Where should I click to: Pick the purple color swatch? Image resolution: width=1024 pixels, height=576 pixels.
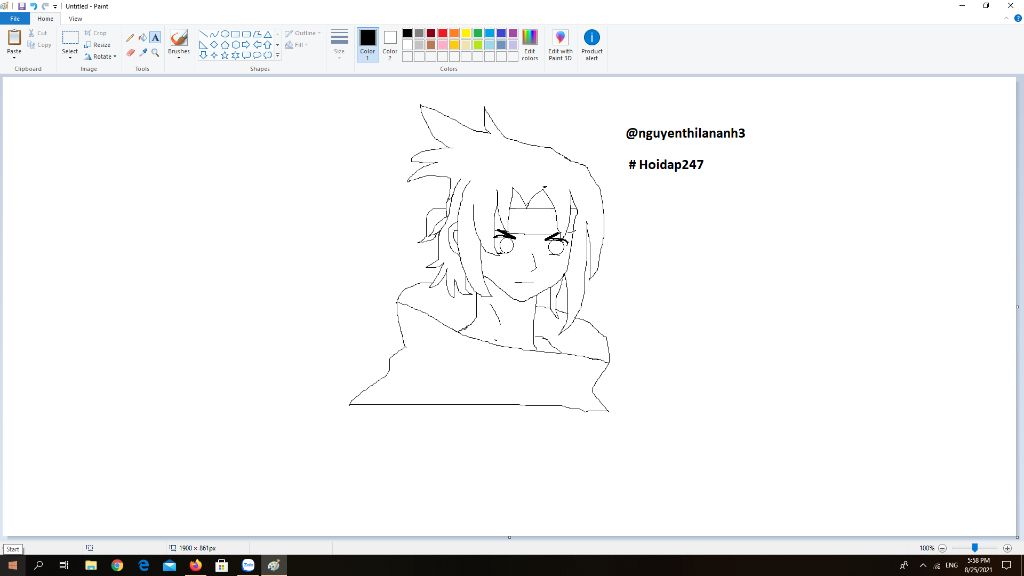tap(513, 33)
